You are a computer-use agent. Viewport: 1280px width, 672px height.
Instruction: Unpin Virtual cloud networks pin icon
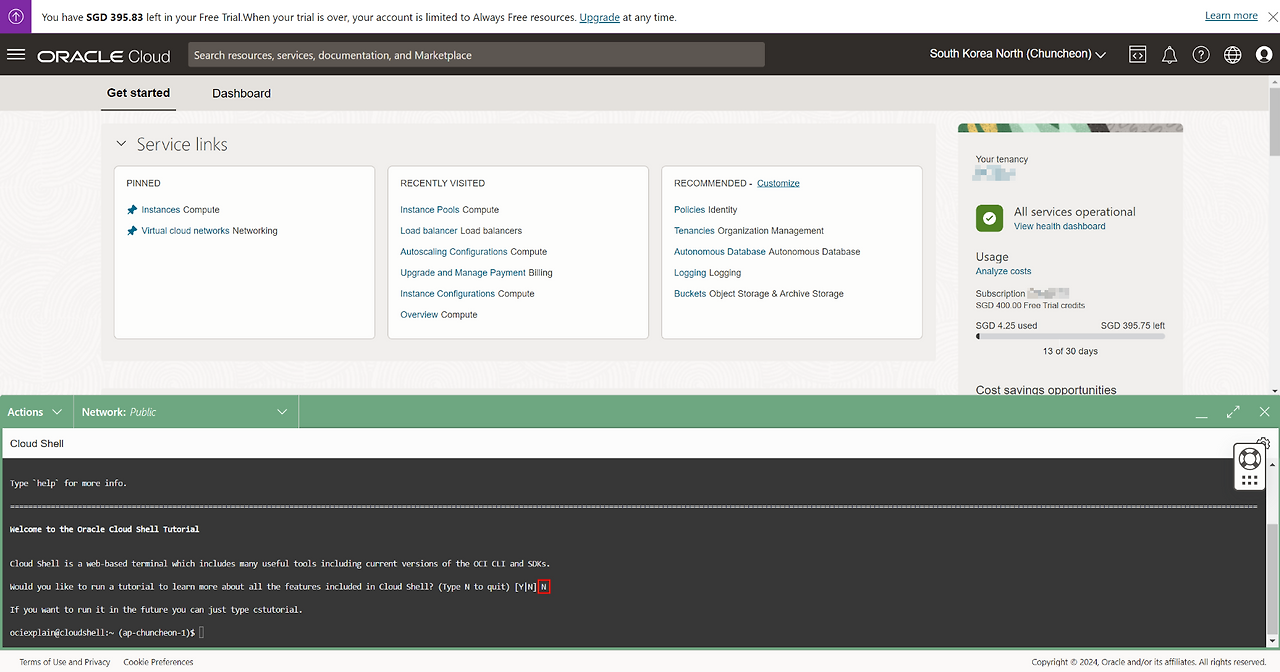point(132,231)
